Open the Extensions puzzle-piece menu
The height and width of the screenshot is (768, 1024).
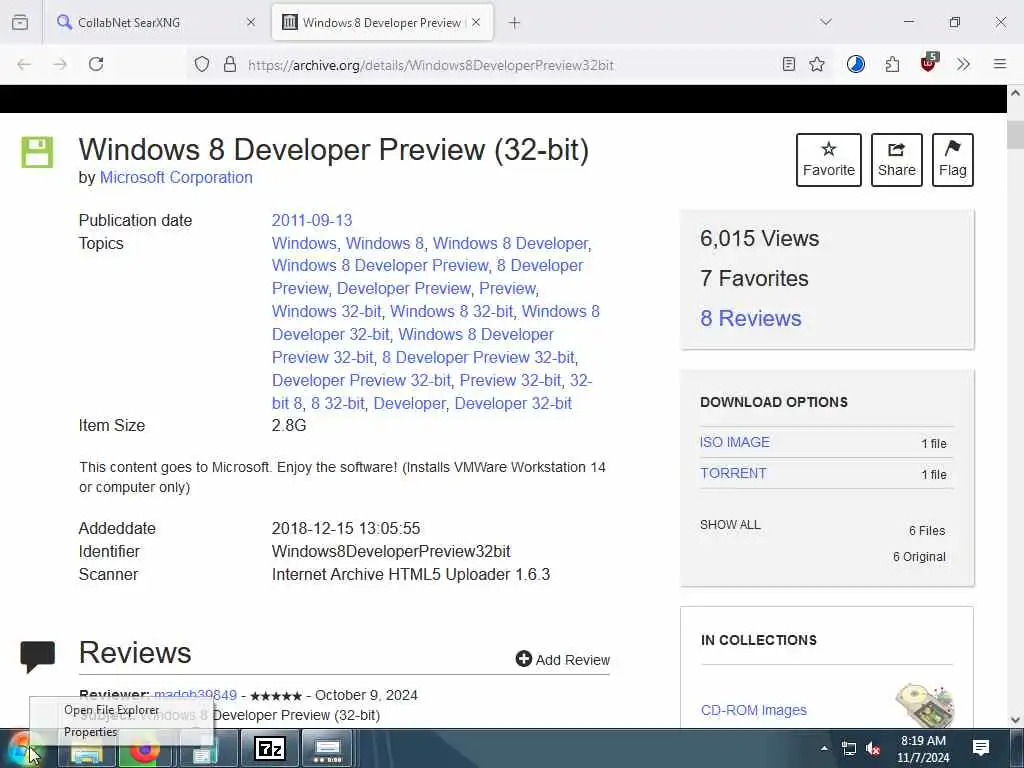click(x=892, y=64)
